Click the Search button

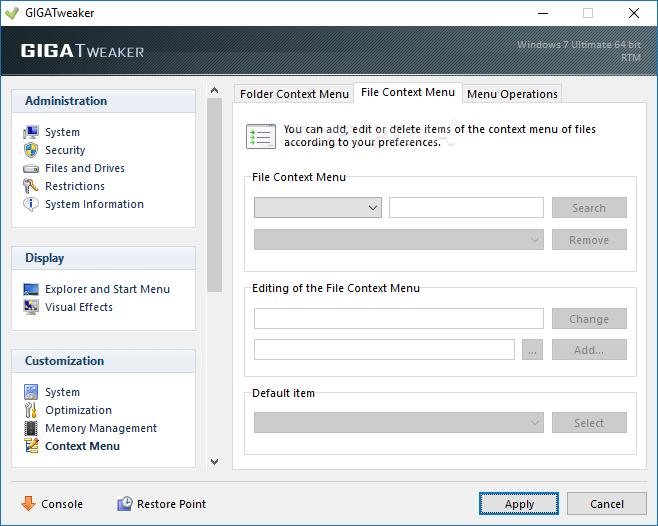click(x=589, y=207)
